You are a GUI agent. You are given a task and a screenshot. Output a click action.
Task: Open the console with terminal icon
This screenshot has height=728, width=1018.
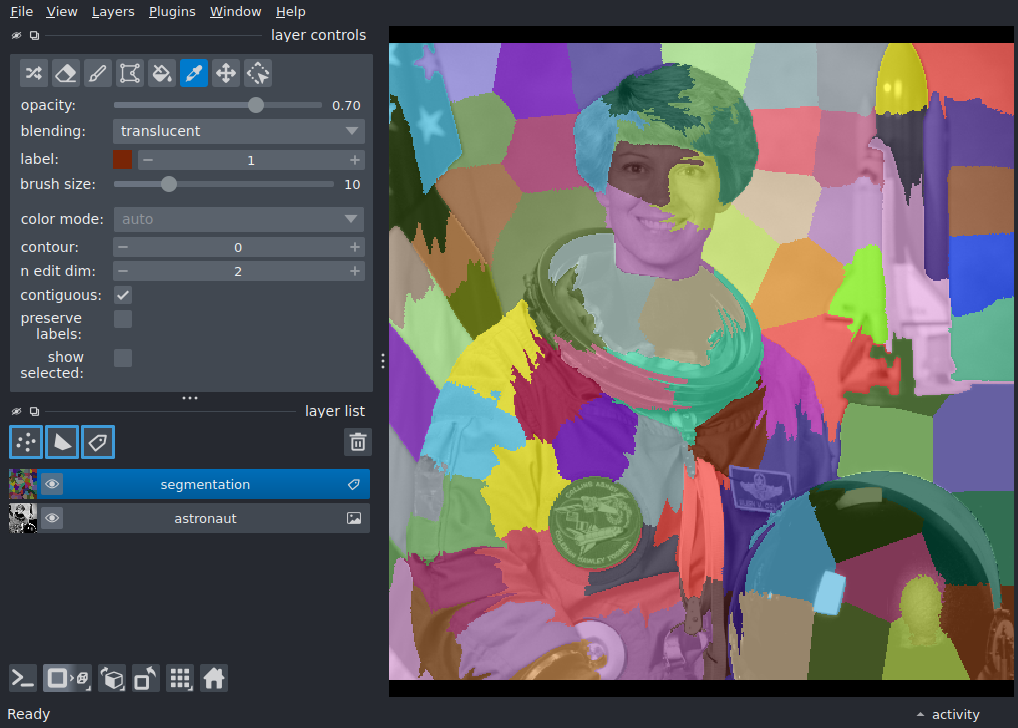point(23,679)
